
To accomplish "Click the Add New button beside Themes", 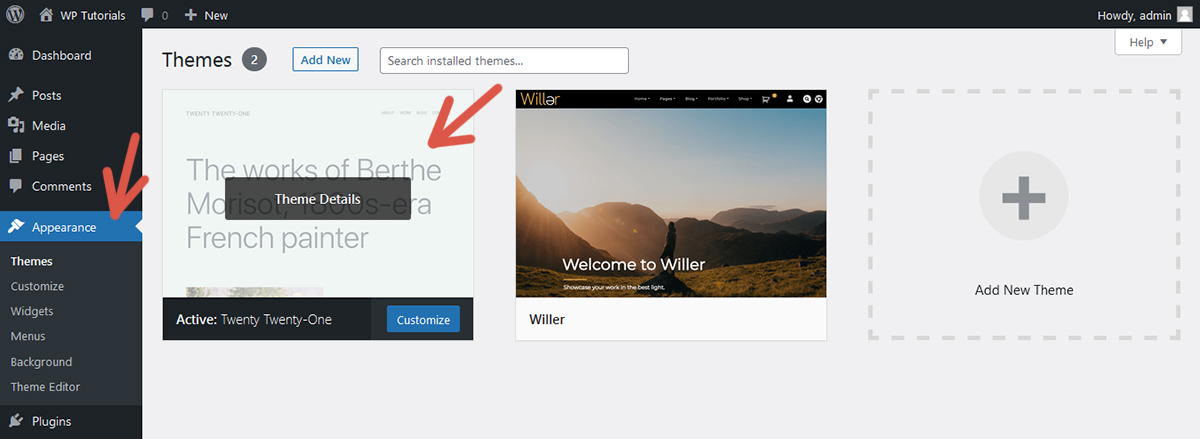I will [325, 60].
